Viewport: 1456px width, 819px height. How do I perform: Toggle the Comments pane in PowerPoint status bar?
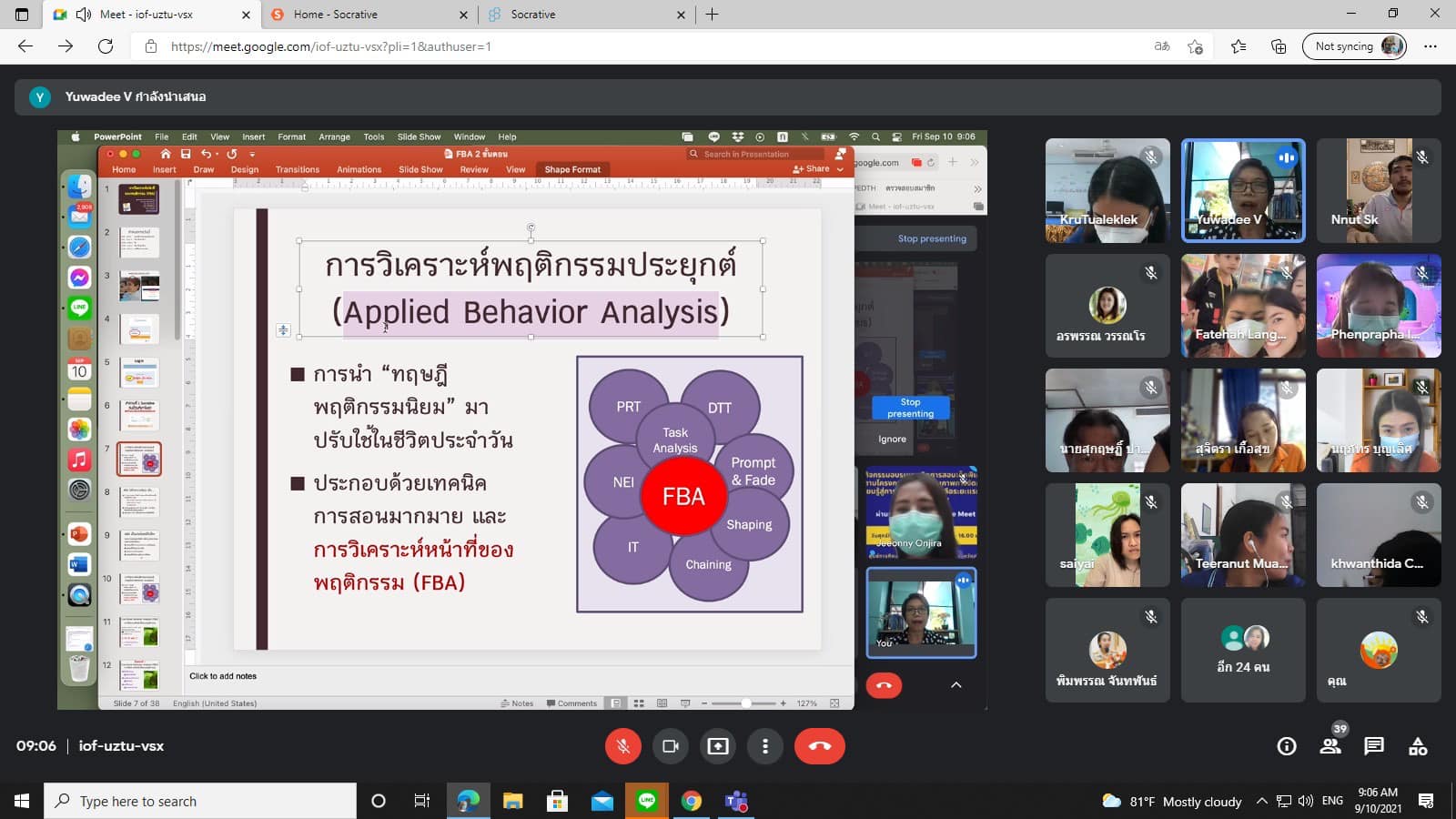tap(571, 703)
